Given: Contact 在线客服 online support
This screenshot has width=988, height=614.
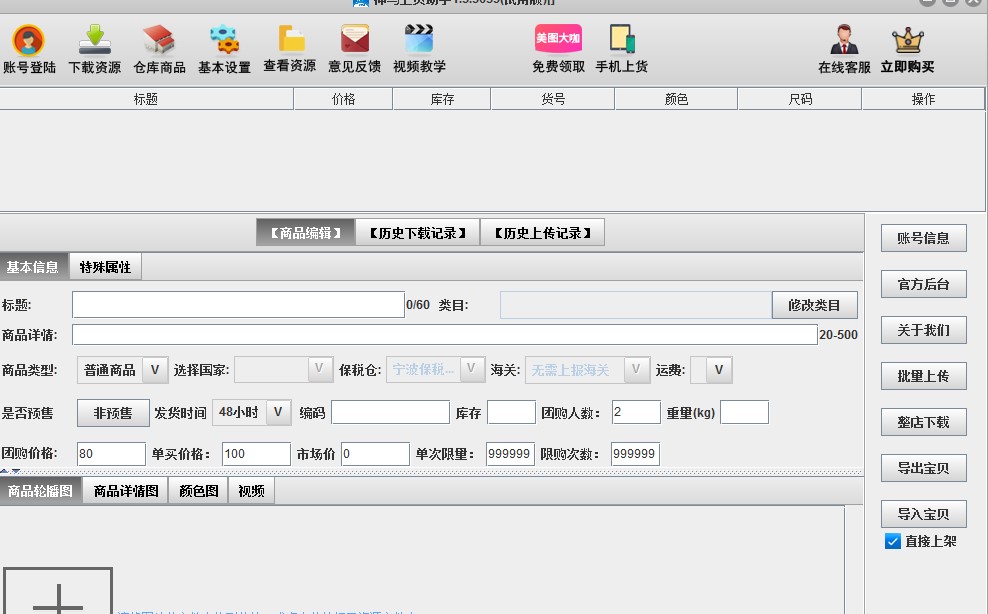Looking at the screenshot, I should (x=844, y=42).
